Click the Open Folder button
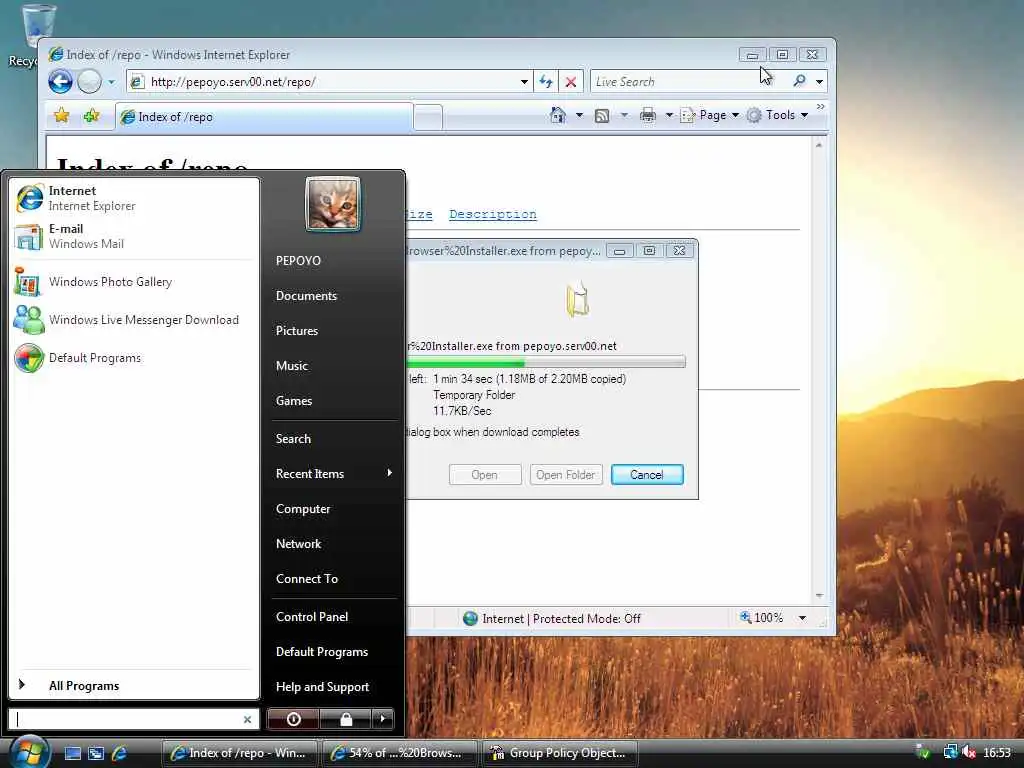 (x=565, y=475)
